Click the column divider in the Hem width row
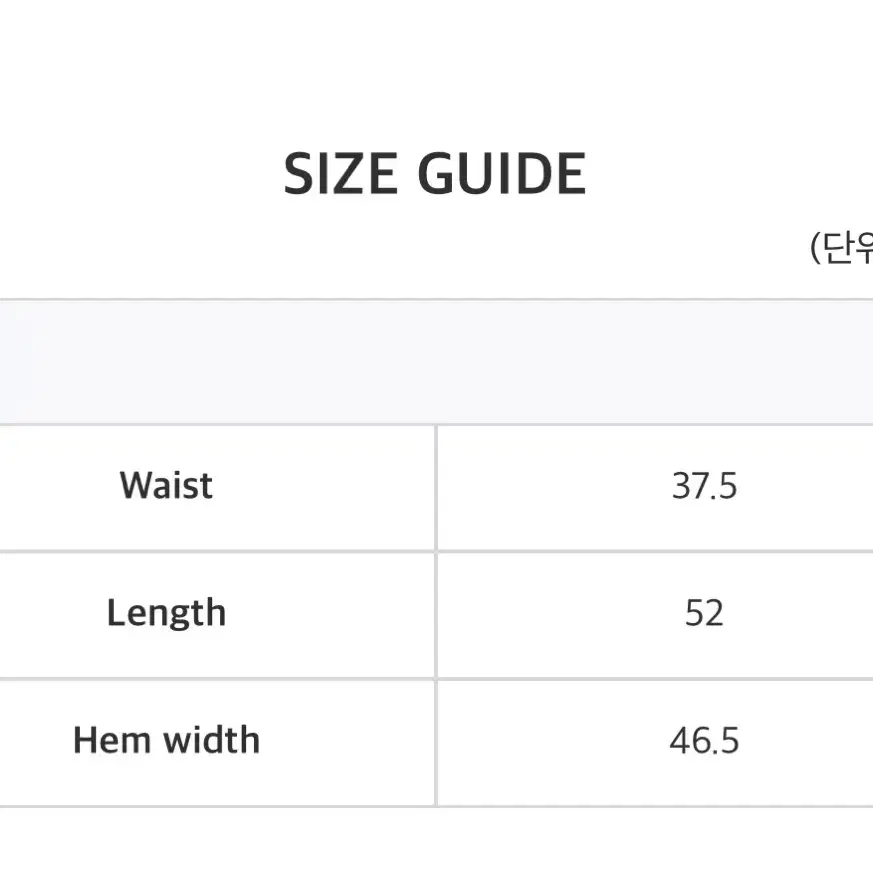The width and height of the screenshot is (873, 873). 436,743
